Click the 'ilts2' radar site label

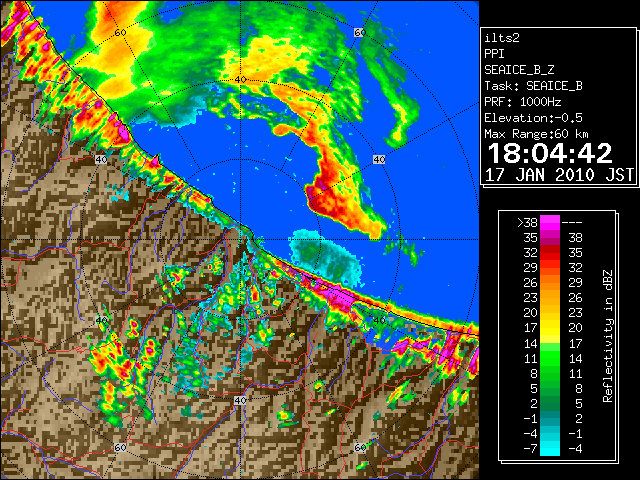(502, 38)
